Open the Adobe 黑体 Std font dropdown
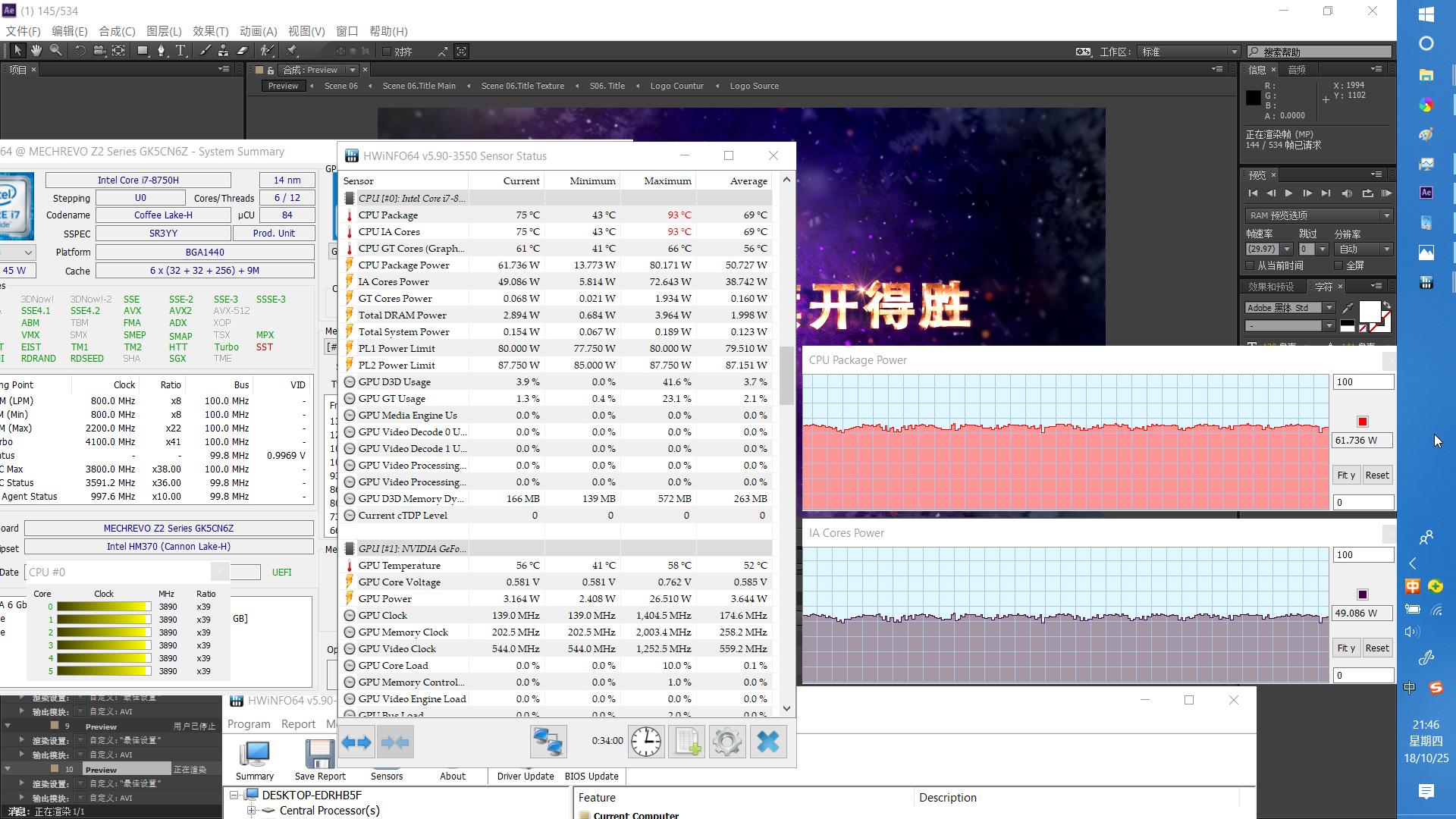Screen dimensions: 1456x819 1329,307
